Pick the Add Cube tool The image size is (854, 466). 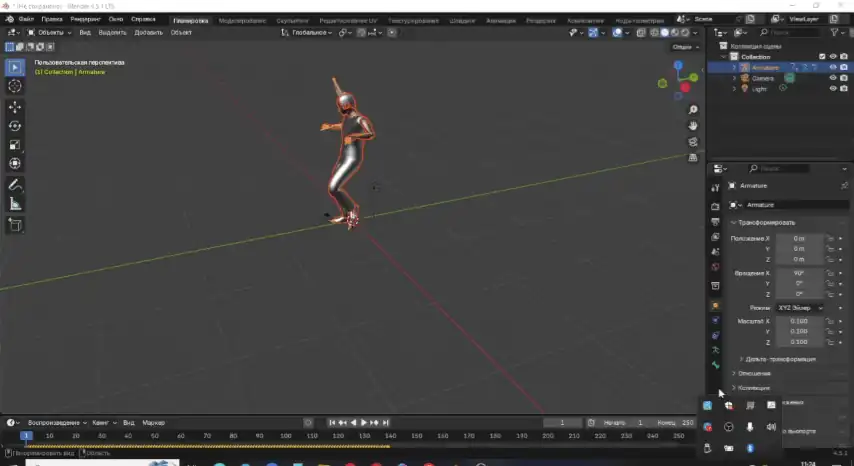pyautogui.click(x=15, y=225)
